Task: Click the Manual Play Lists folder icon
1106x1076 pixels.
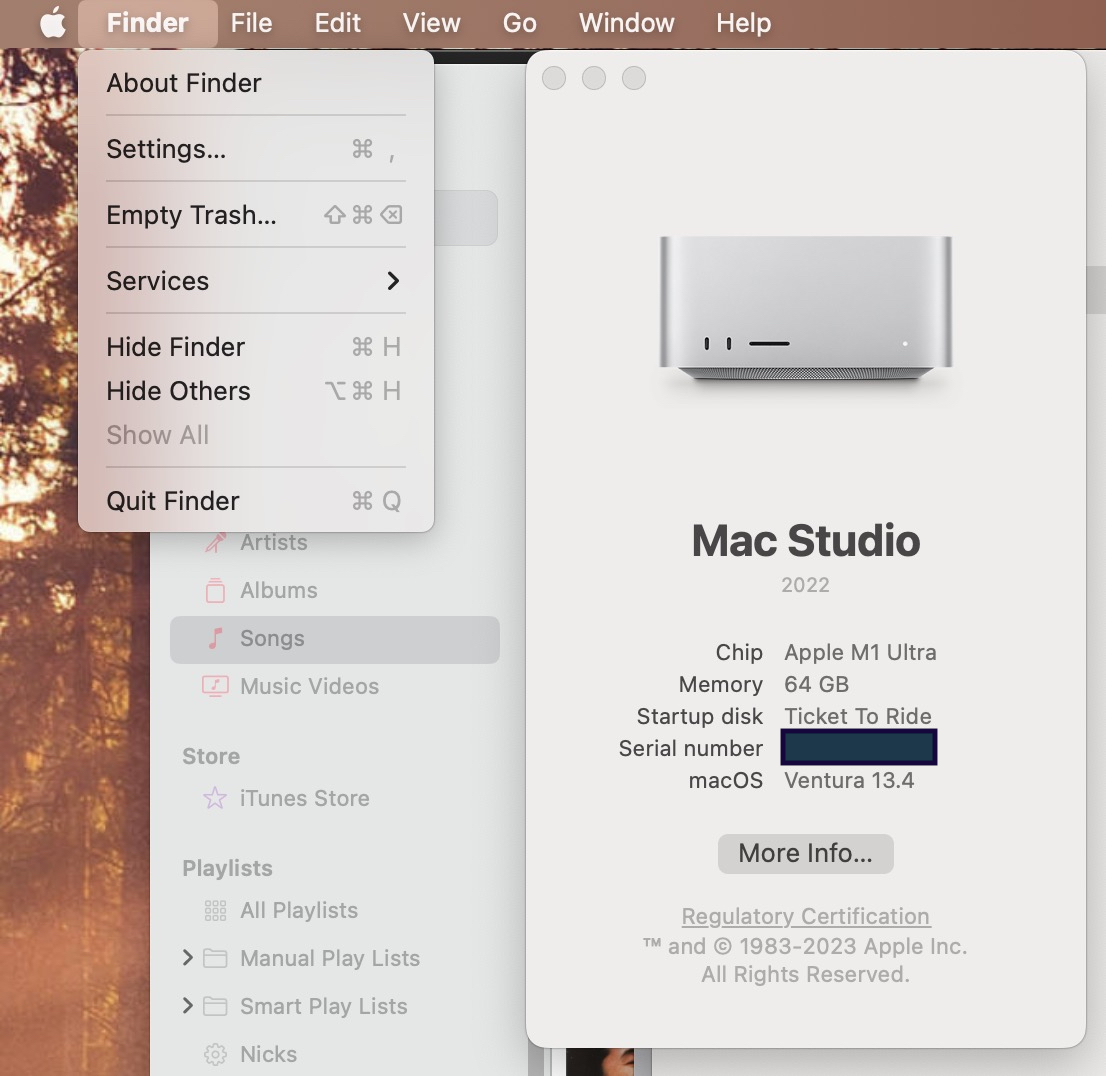Action: (x=215, y=959)
